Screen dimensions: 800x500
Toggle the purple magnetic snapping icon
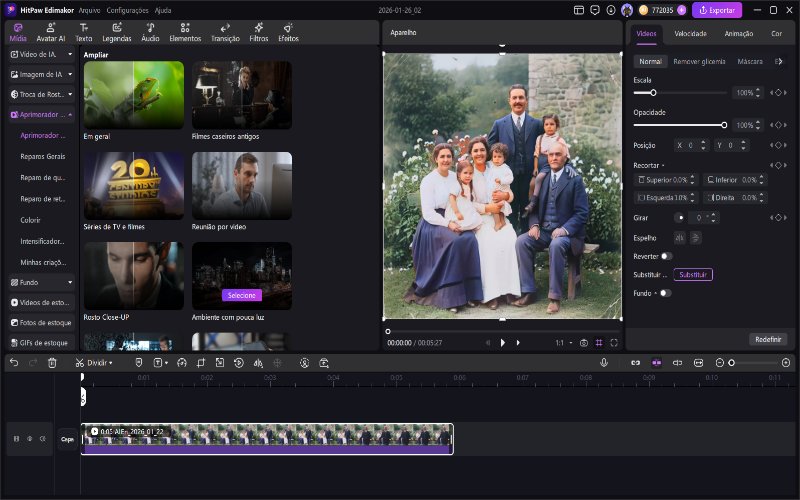tap(657, 363)
